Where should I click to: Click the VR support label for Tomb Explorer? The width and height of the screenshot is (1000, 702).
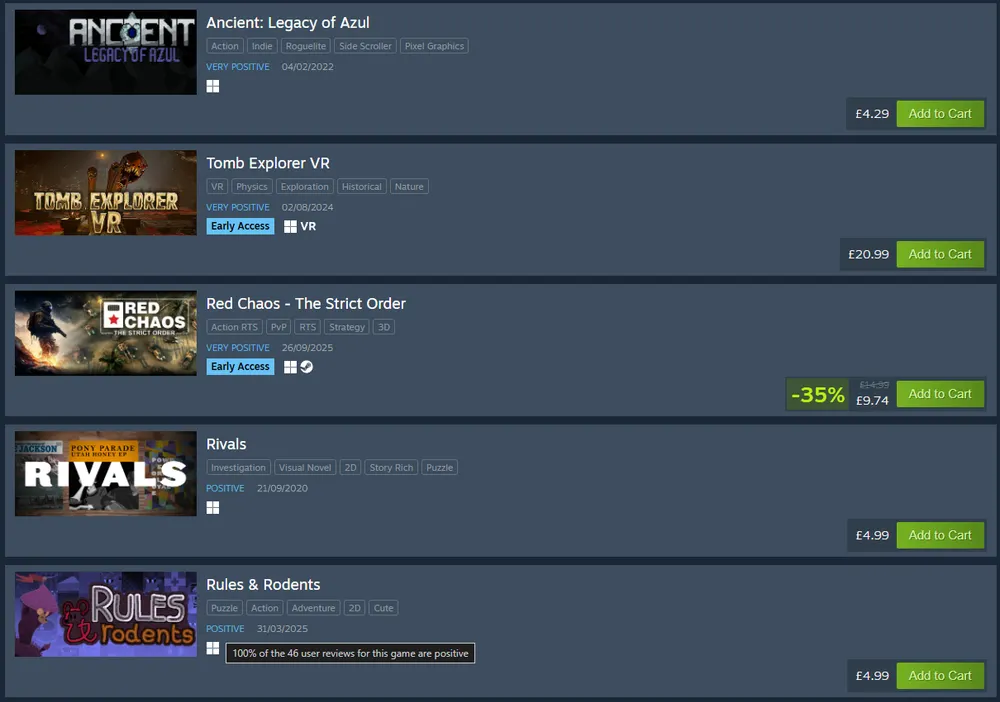[x=308, y=226]
